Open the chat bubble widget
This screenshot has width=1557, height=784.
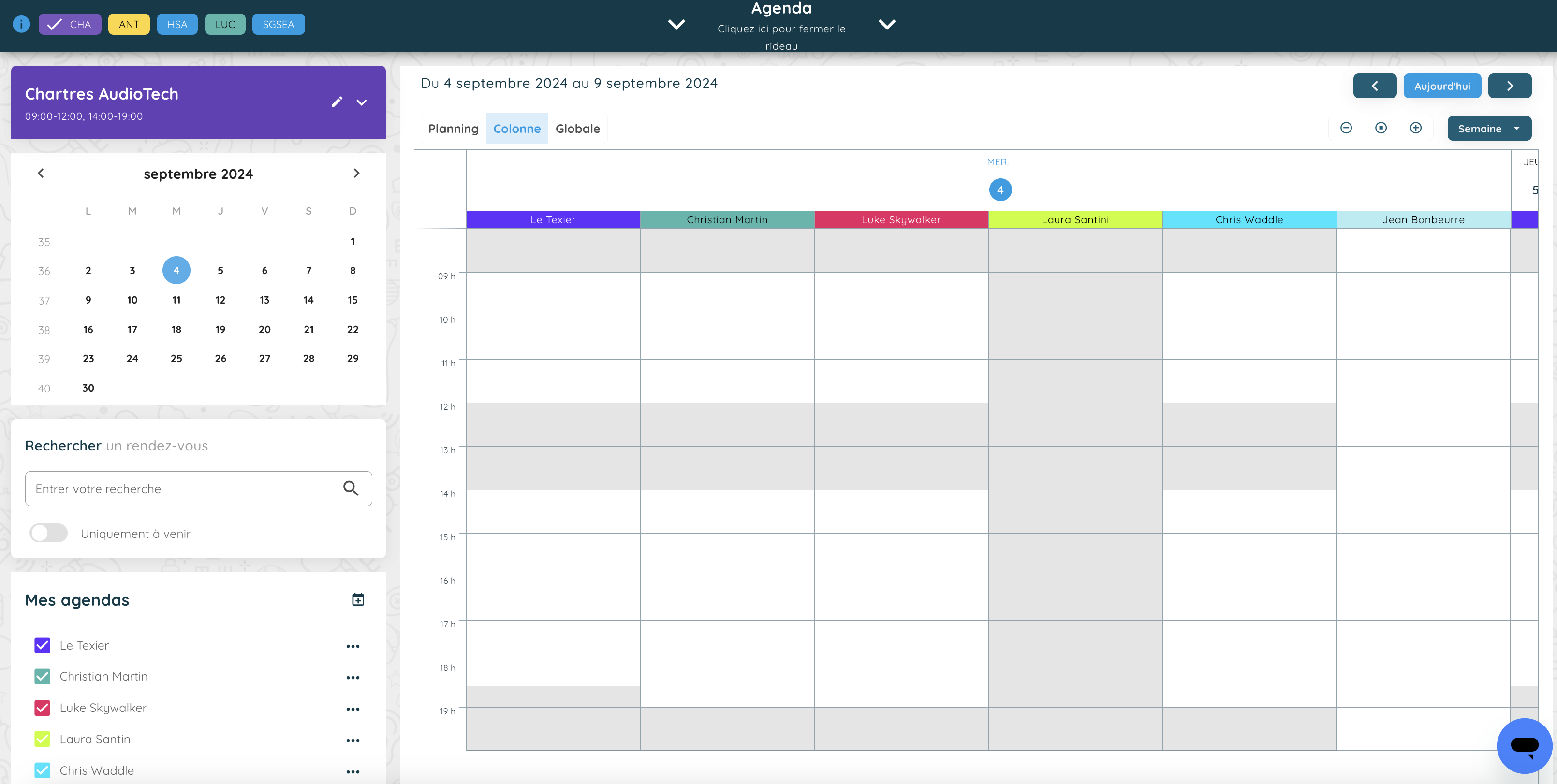(1524, 745)
